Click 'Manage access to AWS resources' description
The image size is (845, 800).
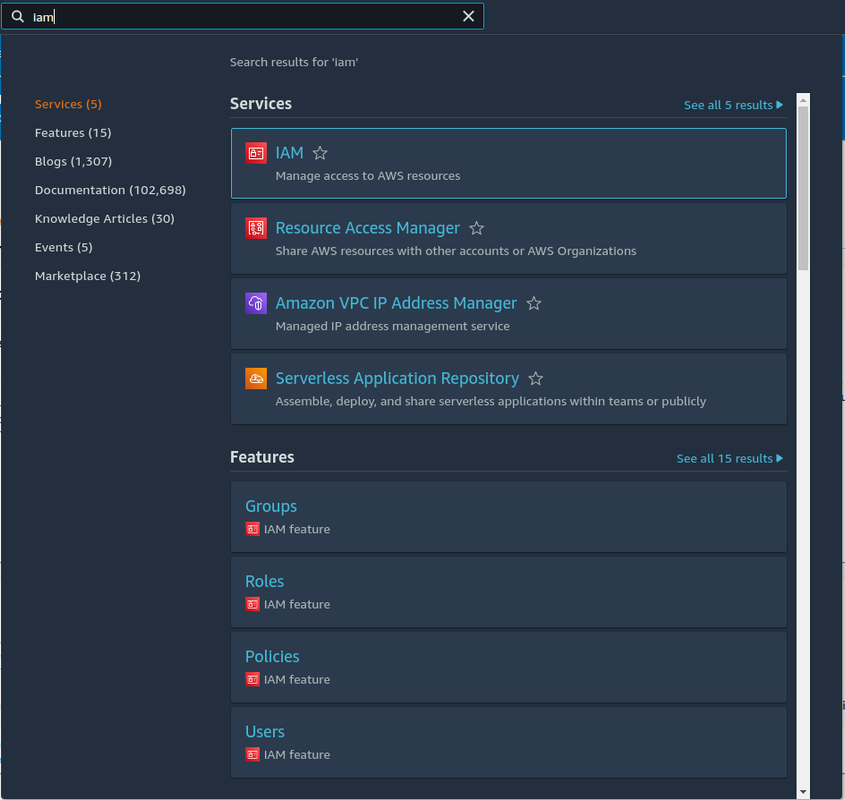[x=368, y=176]
